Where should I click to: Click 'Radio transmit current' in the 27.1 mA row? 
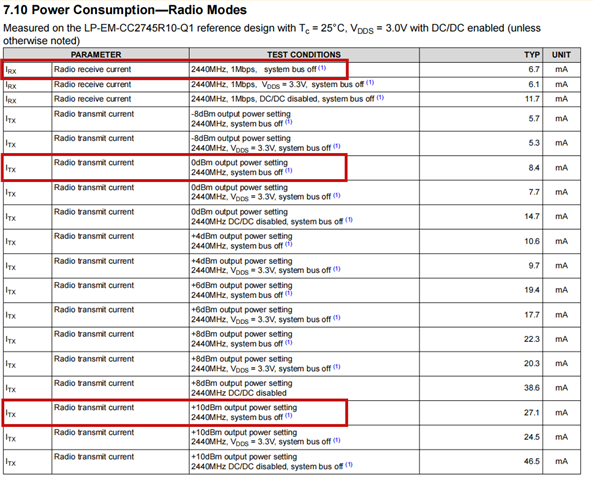point(94,408)
